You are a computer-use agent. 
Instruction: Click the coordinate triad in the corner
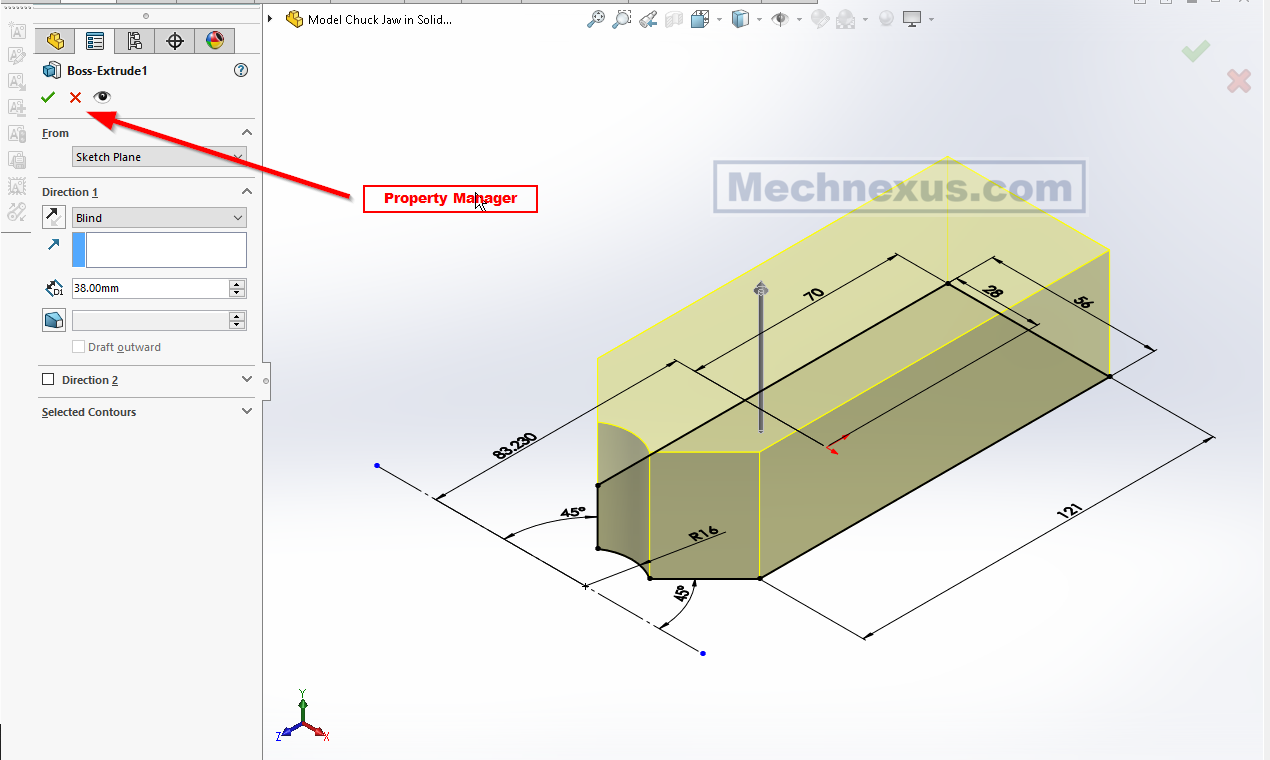click(x=303, y=716)
